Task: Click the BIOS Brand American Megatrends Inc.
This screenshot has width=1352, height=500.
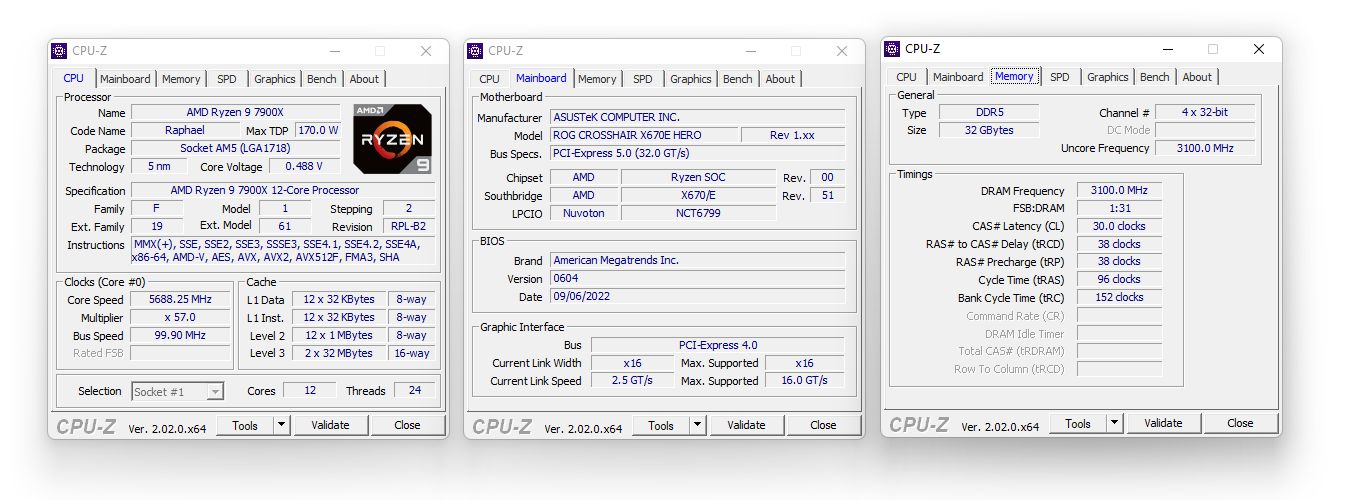Action: [x=697, y=260]
